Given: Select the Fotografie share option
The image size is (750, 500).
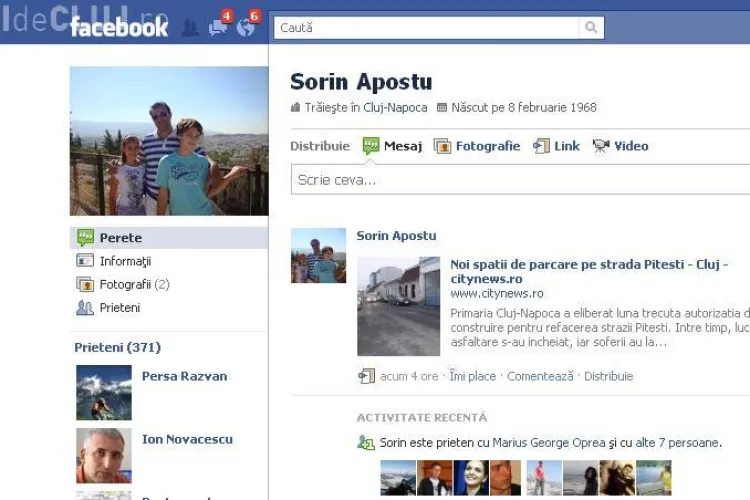Looking at the screenshot, I should 488,146.
